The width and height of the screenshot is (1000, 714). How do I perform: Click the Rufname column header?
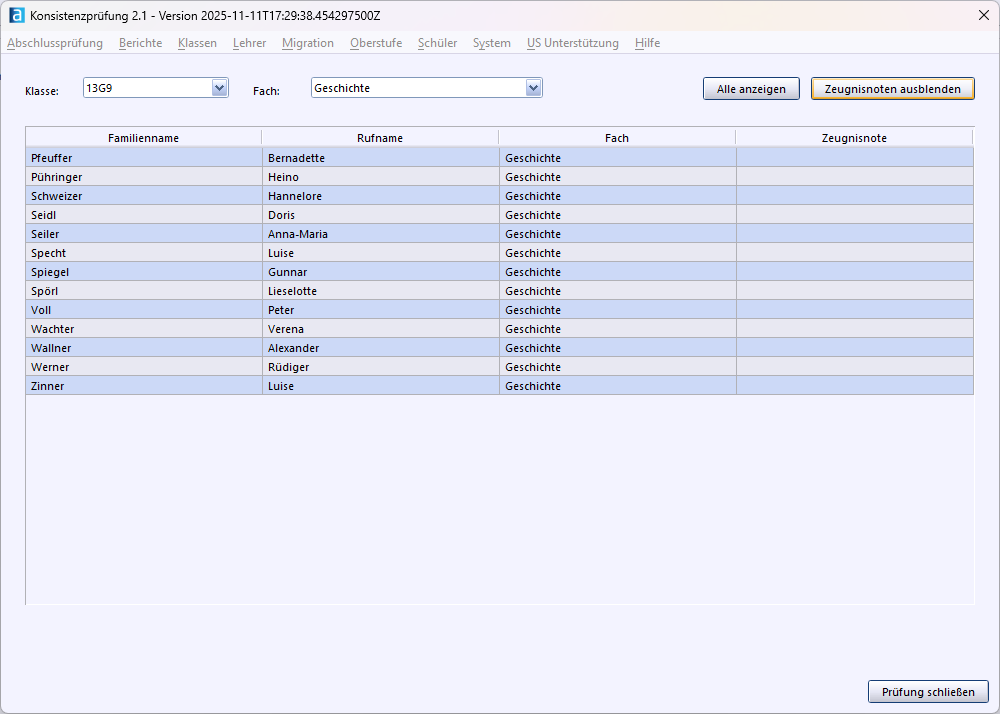[380, 138]
